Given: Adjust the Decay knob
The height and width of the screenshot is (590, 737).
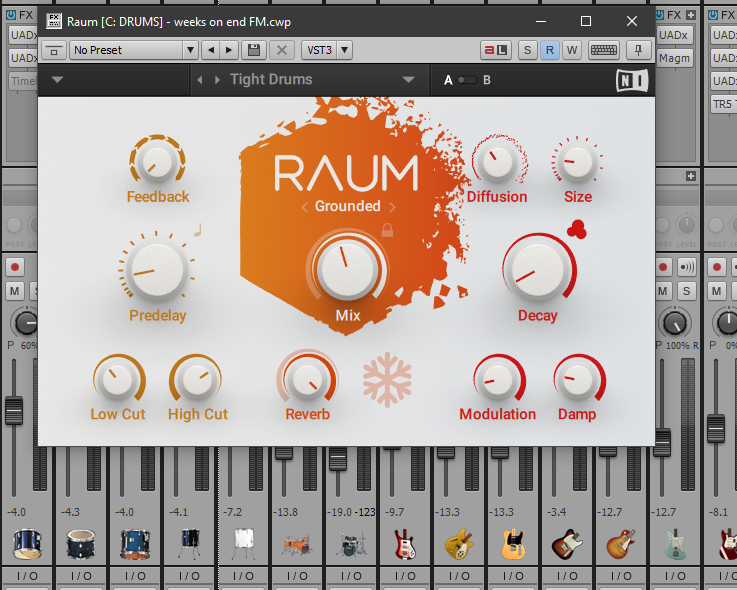Looking at the screenshot, I should [538, 270].
